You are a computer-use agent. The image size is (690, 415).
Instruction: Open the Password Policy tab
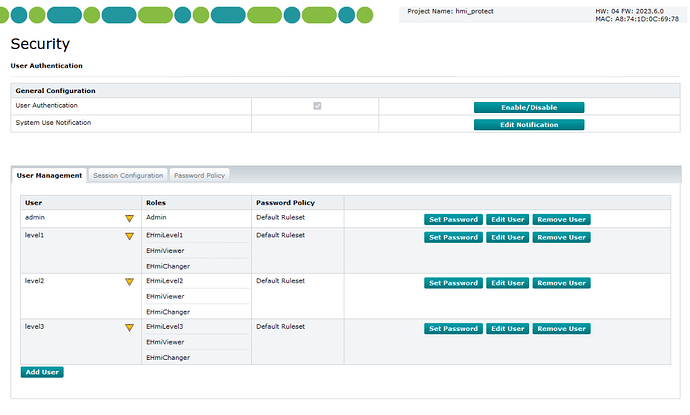200,175
